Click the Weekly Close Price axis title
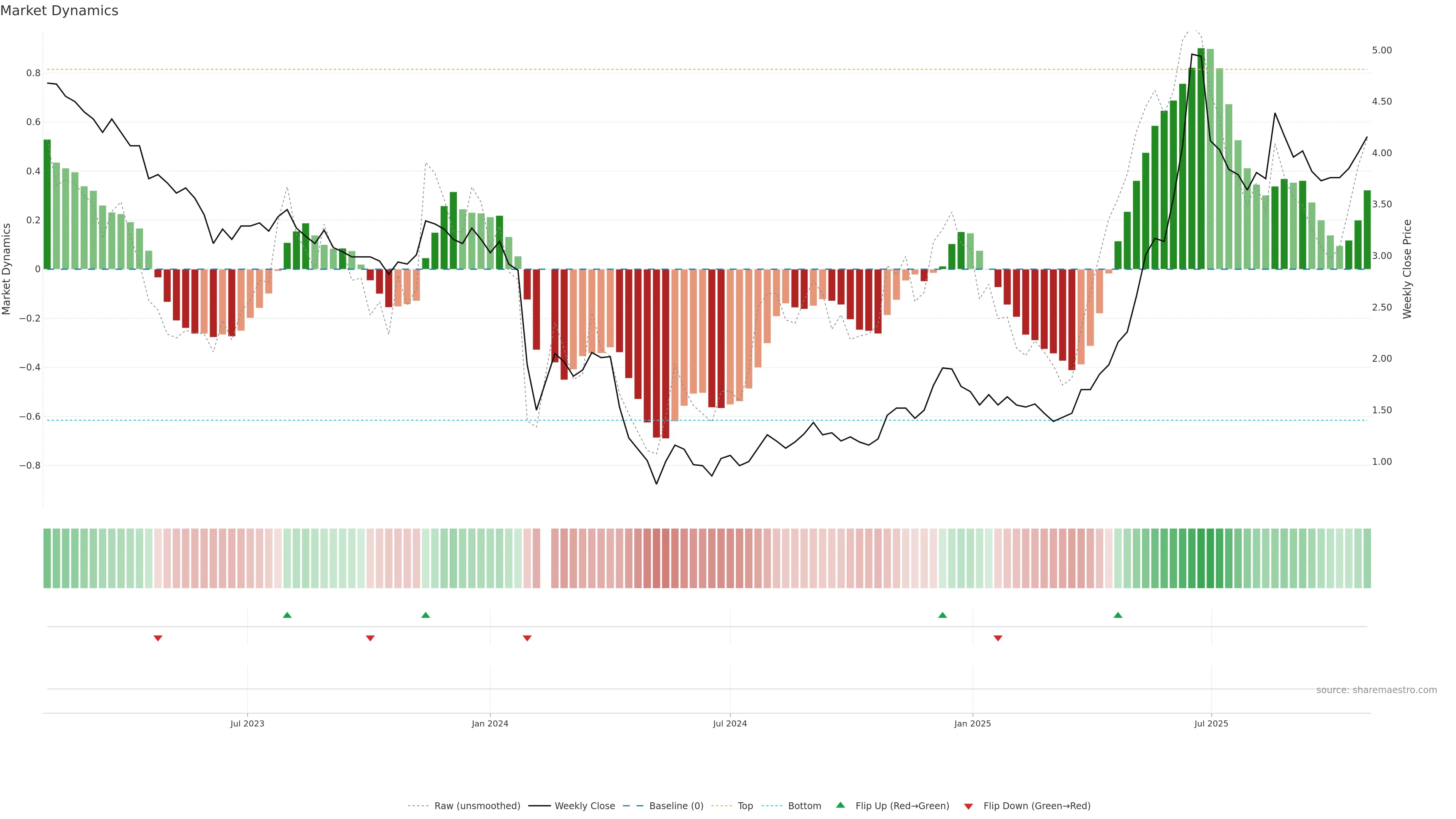Image resolution: width=1456 pixels, height=819 pixels. (x=1407, y=269)
